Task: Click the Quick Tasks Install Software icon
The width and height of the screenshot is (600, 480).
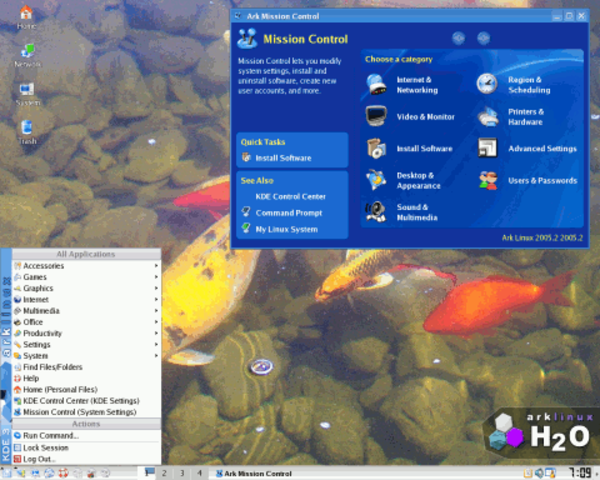Action: click(x=246, y=157)
